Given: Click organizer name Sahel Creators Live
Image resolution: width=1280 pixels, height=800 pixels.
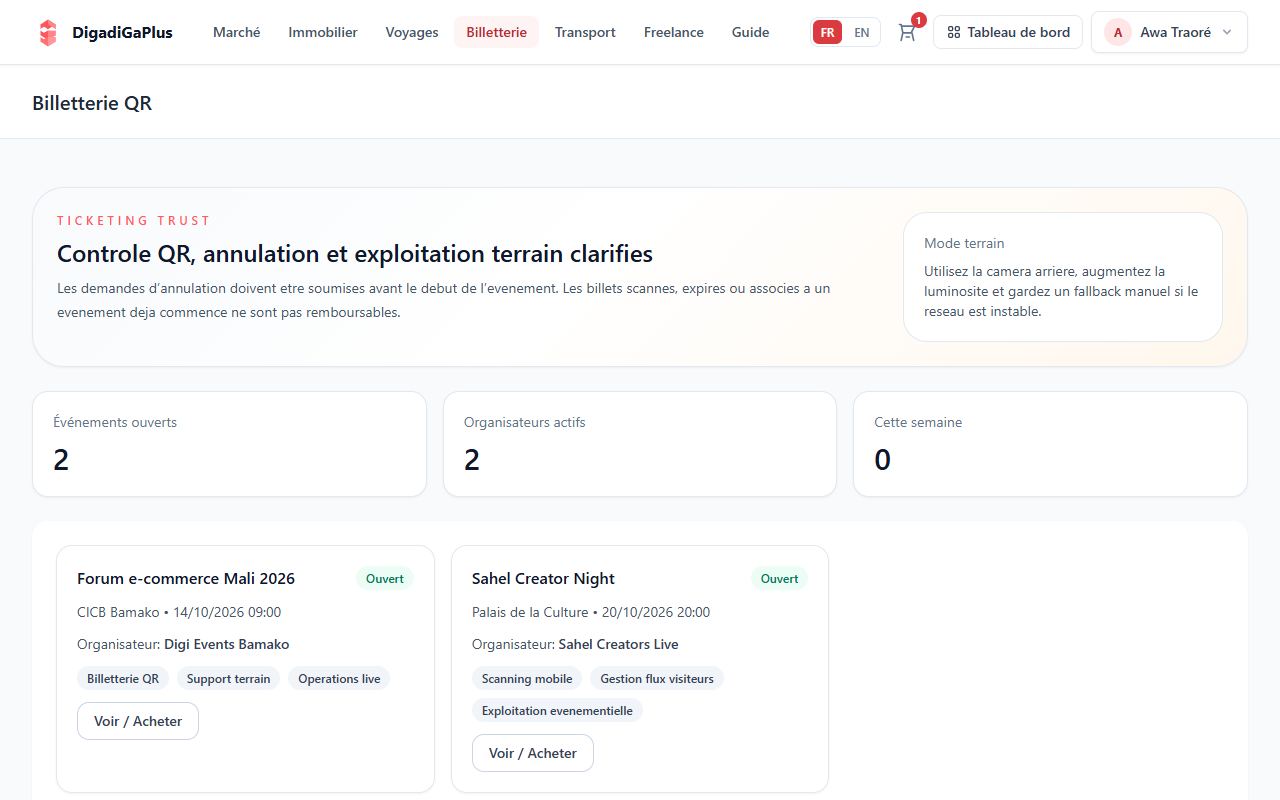Looking at the screenshot, I should coord(619,644).
